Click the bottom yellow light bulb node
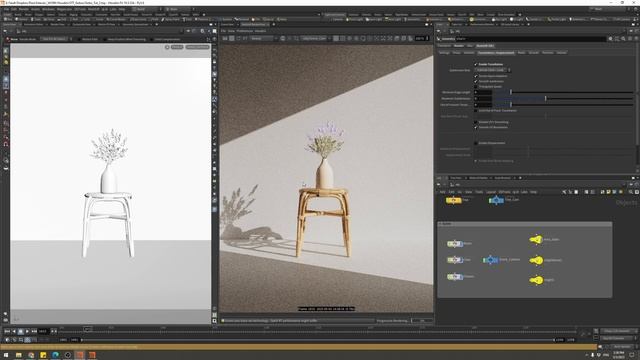The width and height of the screenshot is (640, 360). pyautogui.click(x=536, y=280)
